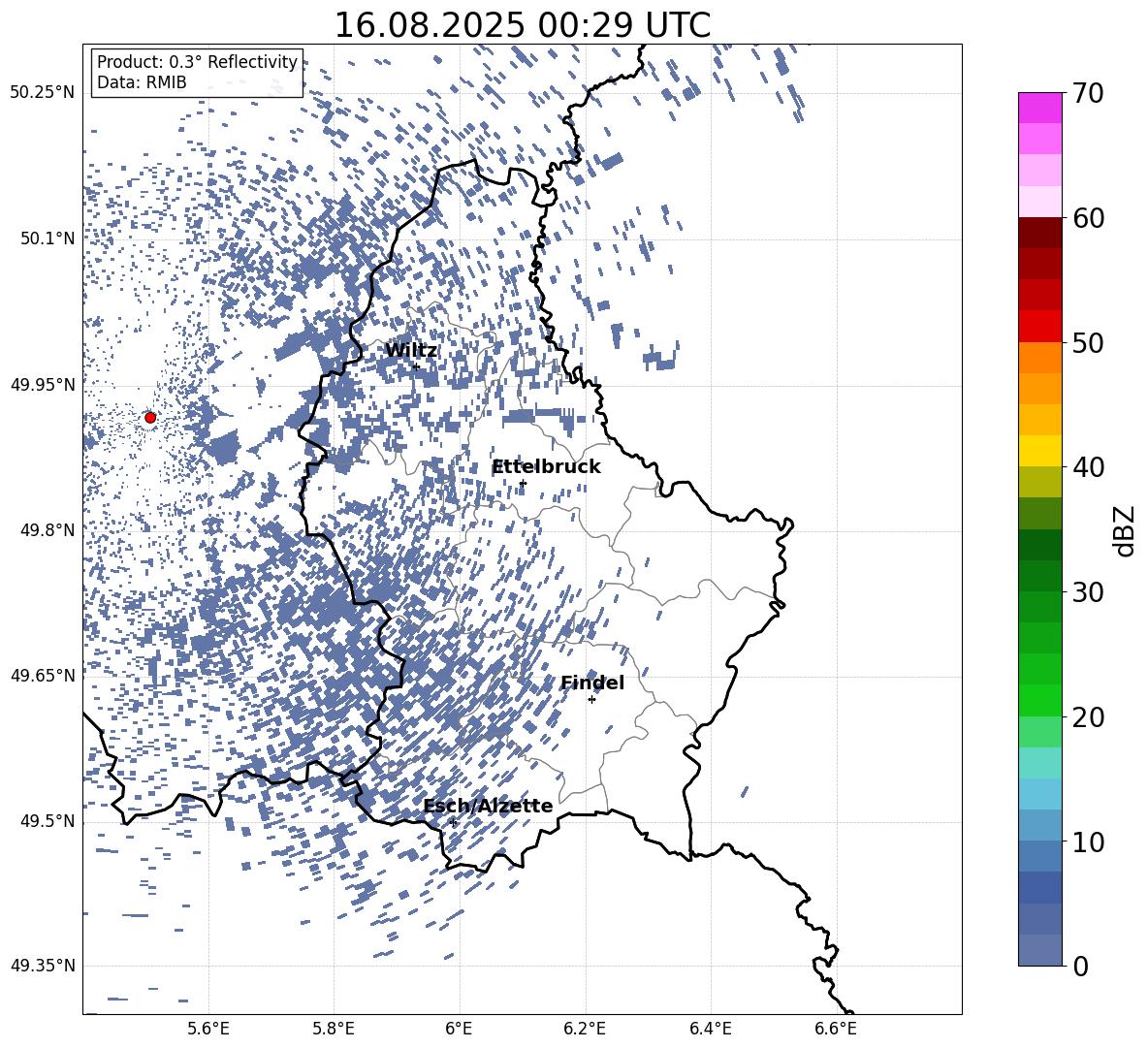Click the Esch/Alzette cross marker
Viewport: 1148px width, 1048px height.
[x=453, y=822]
